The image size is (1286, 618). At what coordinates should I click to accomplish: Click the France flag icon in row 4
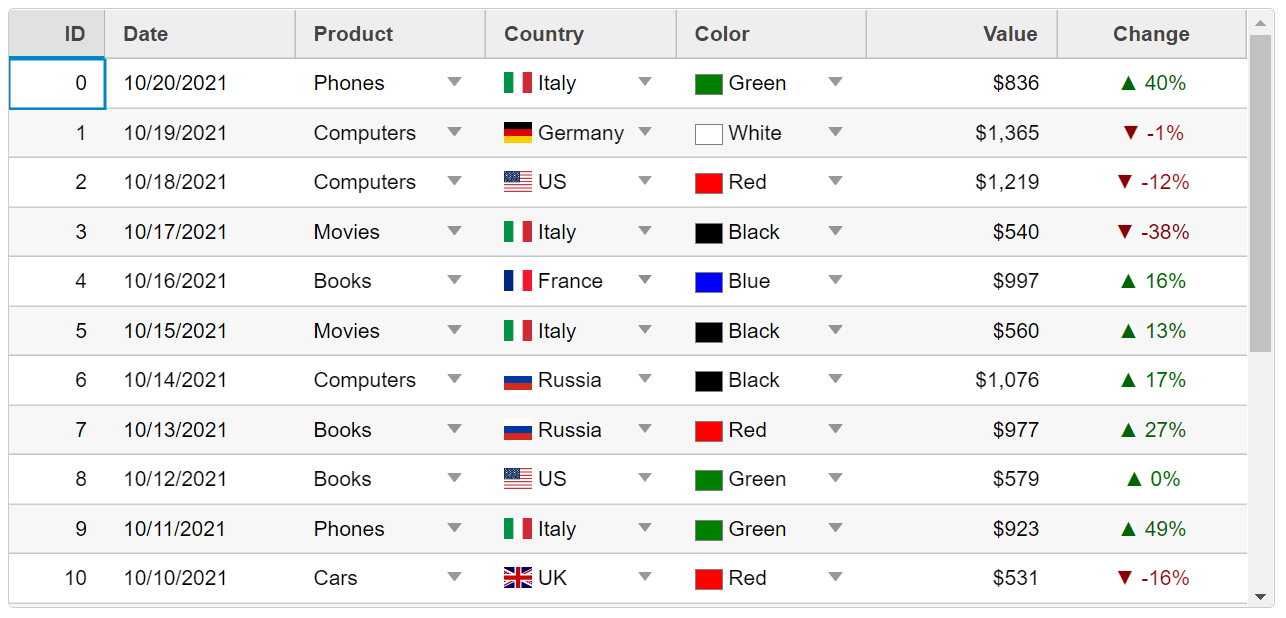(x=517, y=281)
